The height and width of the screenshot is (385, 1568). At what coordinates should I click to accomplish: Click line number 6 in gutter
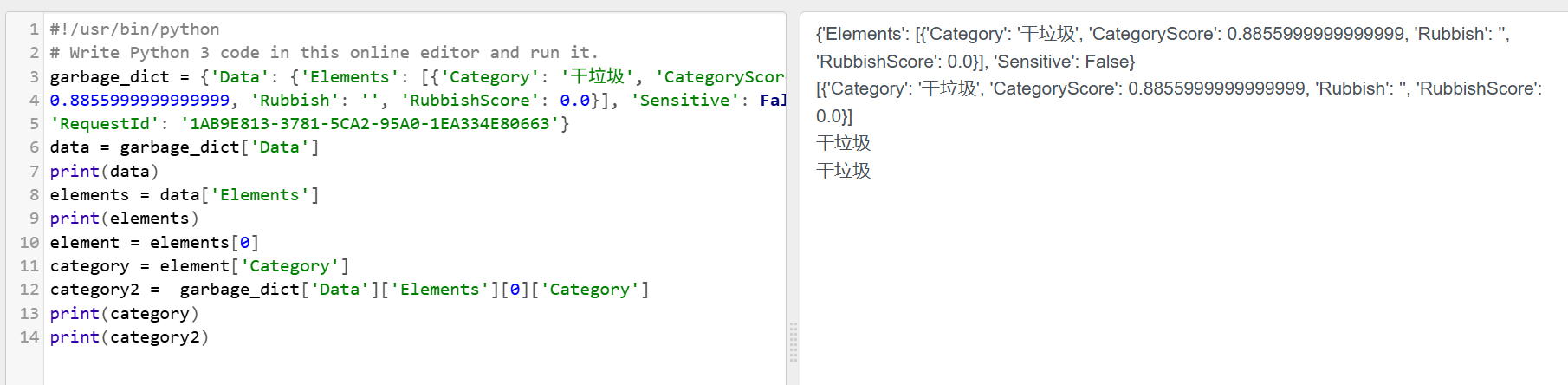tap(34, 147)
